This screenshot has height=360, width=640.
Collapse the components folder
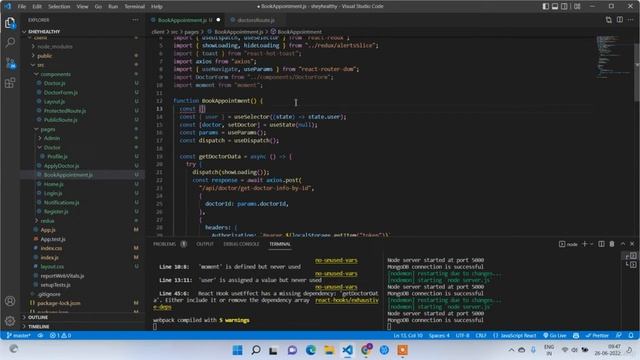click(56, 74)
